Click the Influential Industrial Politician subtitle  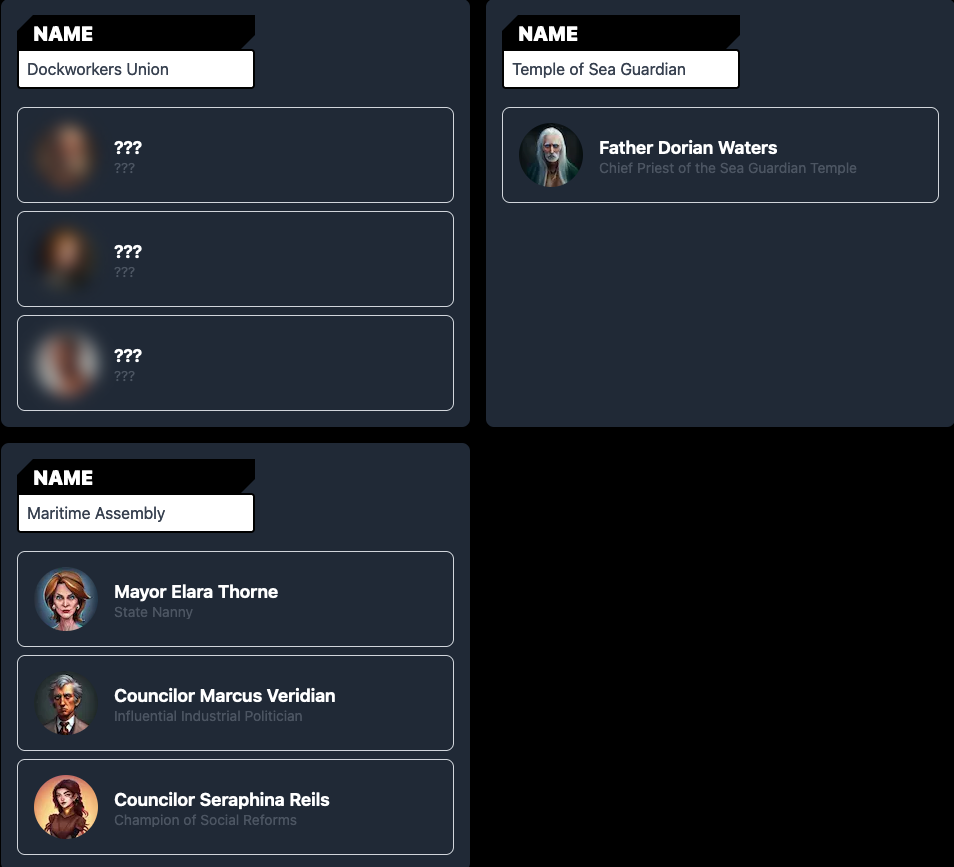(208, 717)
